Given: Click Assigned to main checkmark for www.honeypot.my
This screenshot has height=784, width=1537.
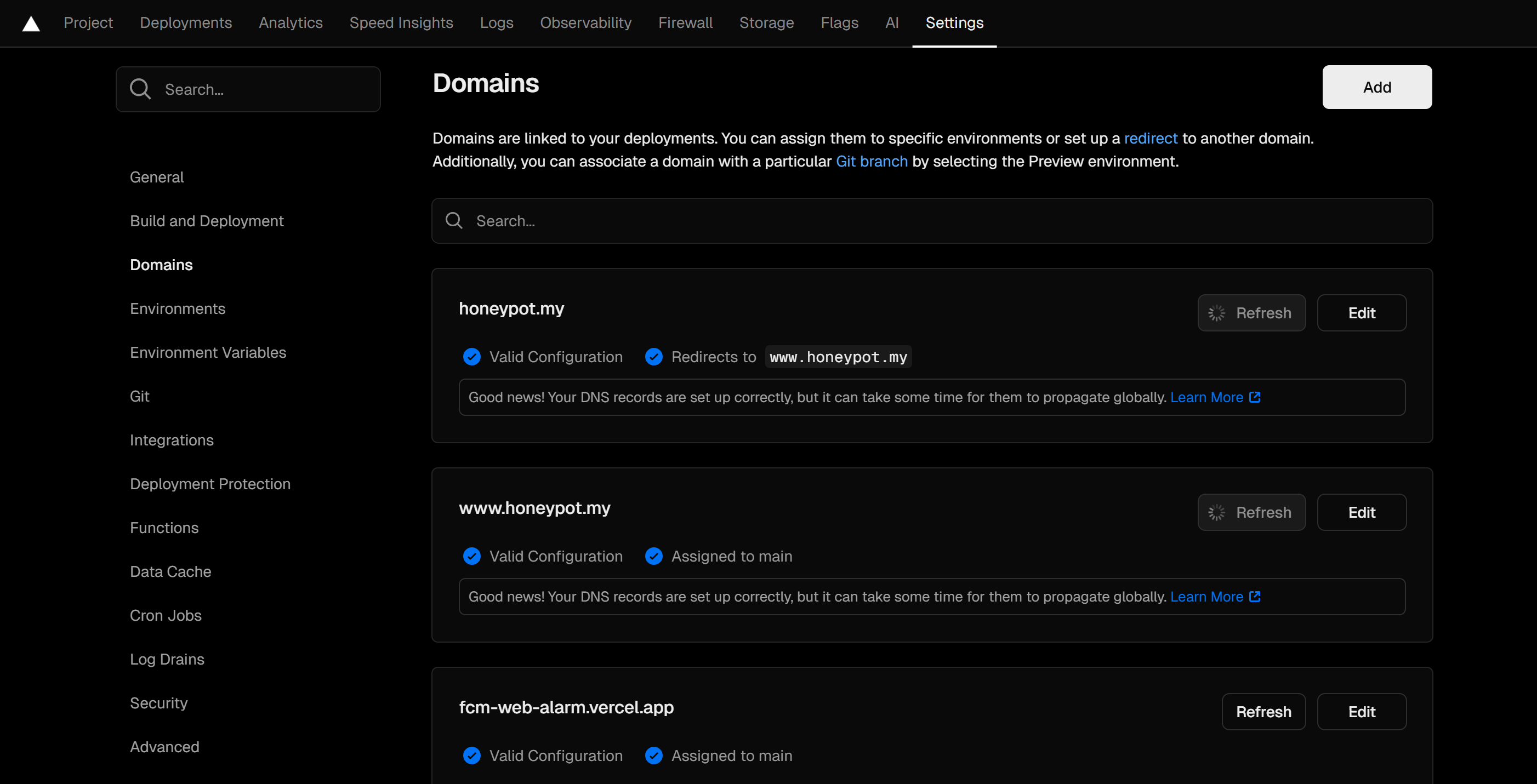Looking at the screenshot, I should point(654,556).
